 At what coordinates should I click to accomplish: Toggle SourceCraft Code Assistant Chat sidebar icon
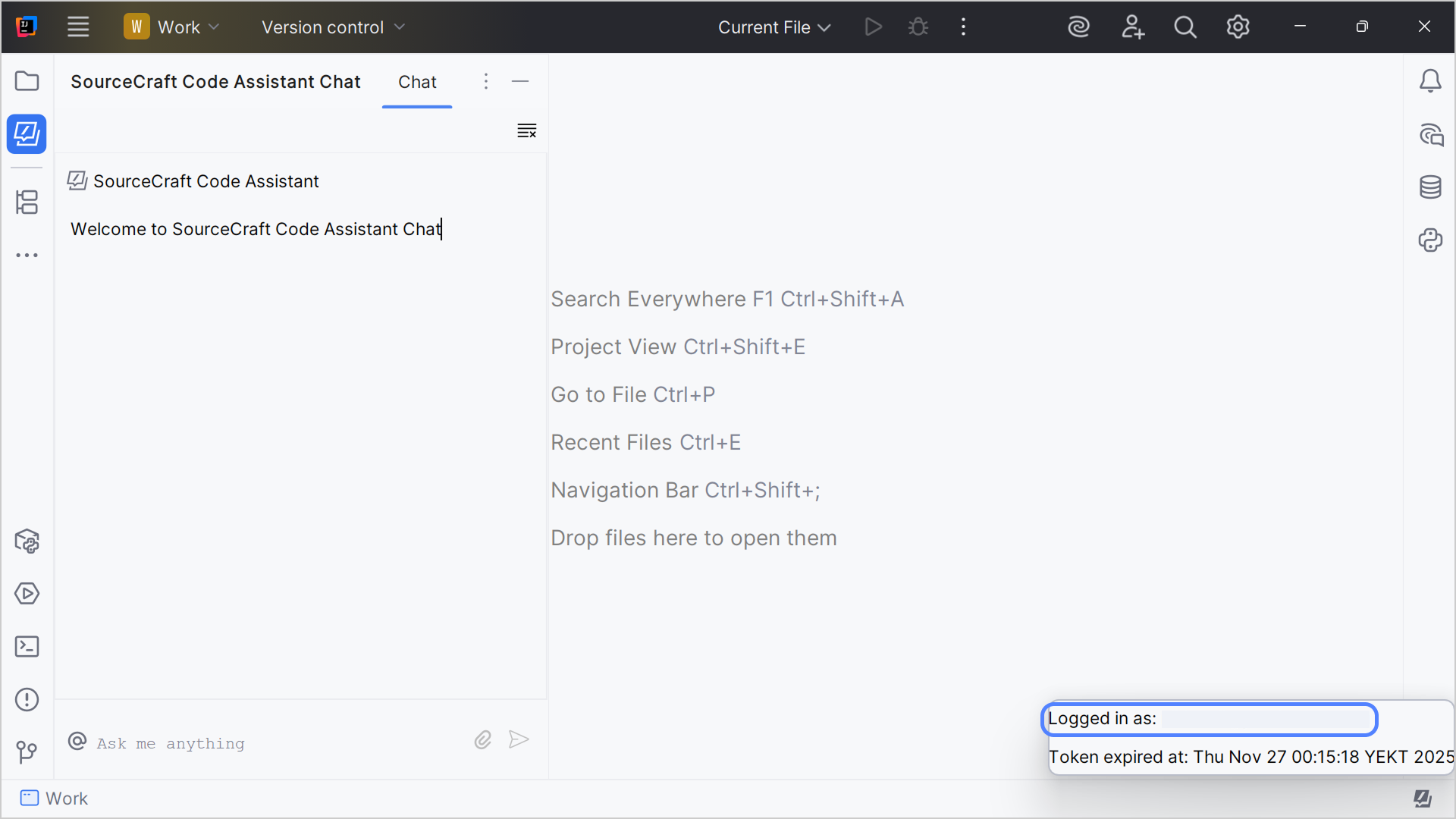pyautogui.click(x=27, y=134)
